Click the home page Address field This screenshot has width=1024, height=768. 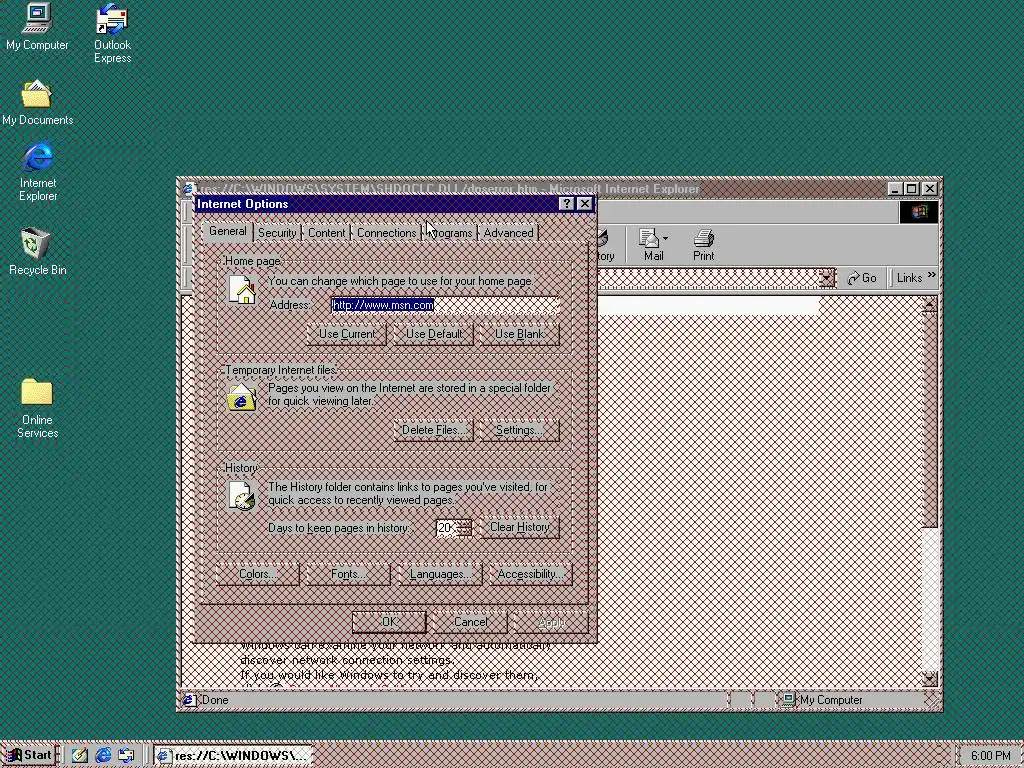(x=445, y=305)
